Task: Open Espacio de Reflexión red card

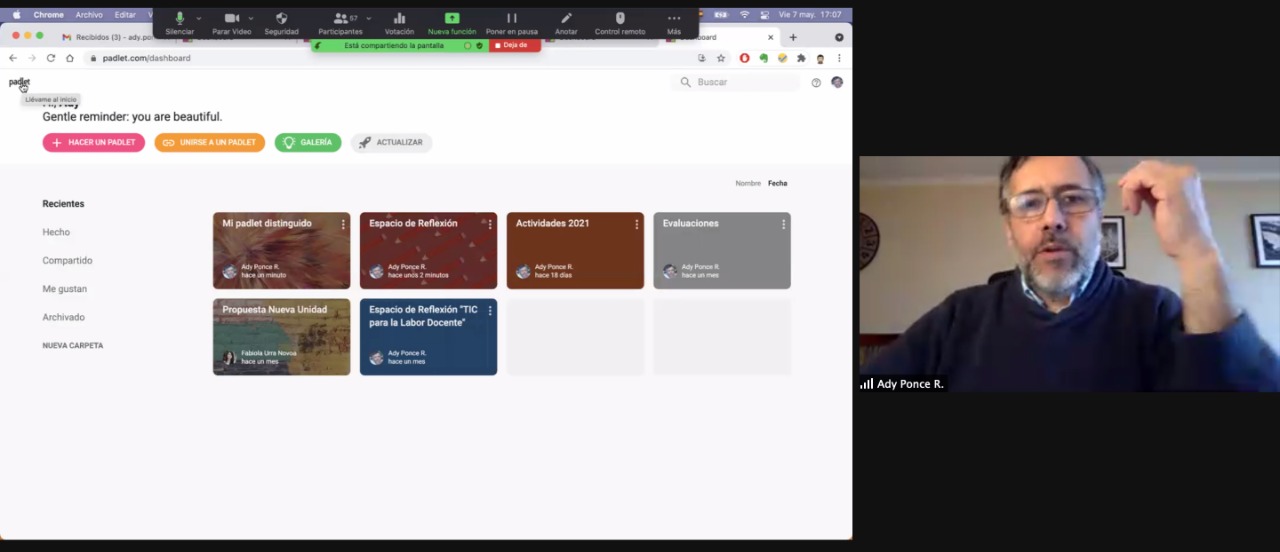Action: [428, 251]
